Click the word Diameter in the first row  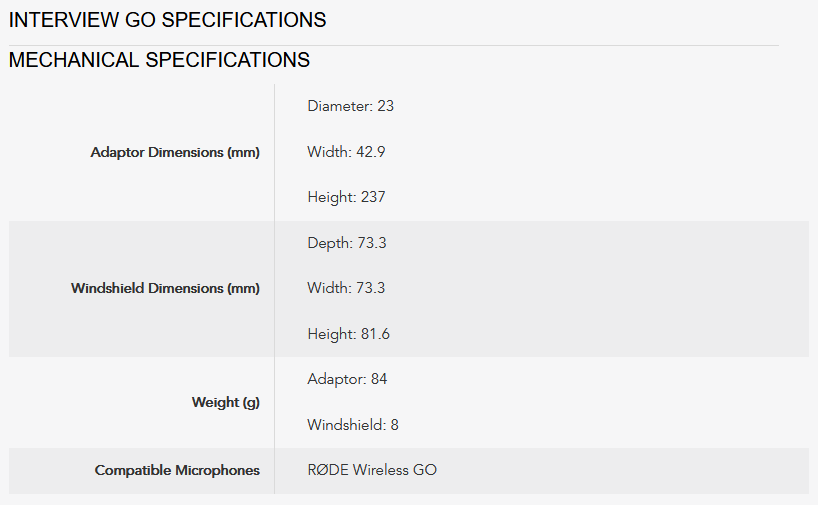(x=338, y=106)
